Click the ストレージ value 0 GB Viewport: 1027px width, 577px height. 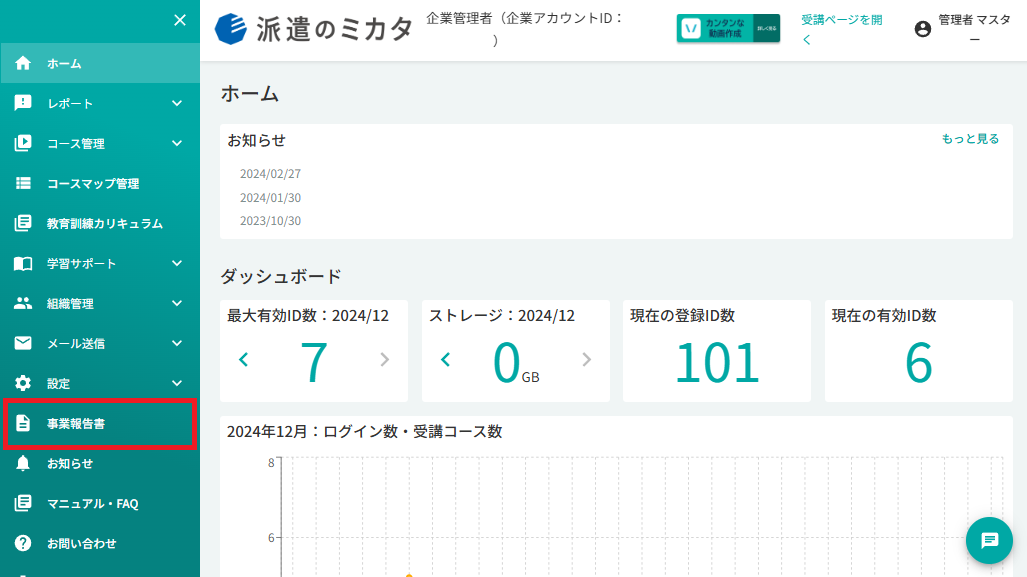(515, 362)
